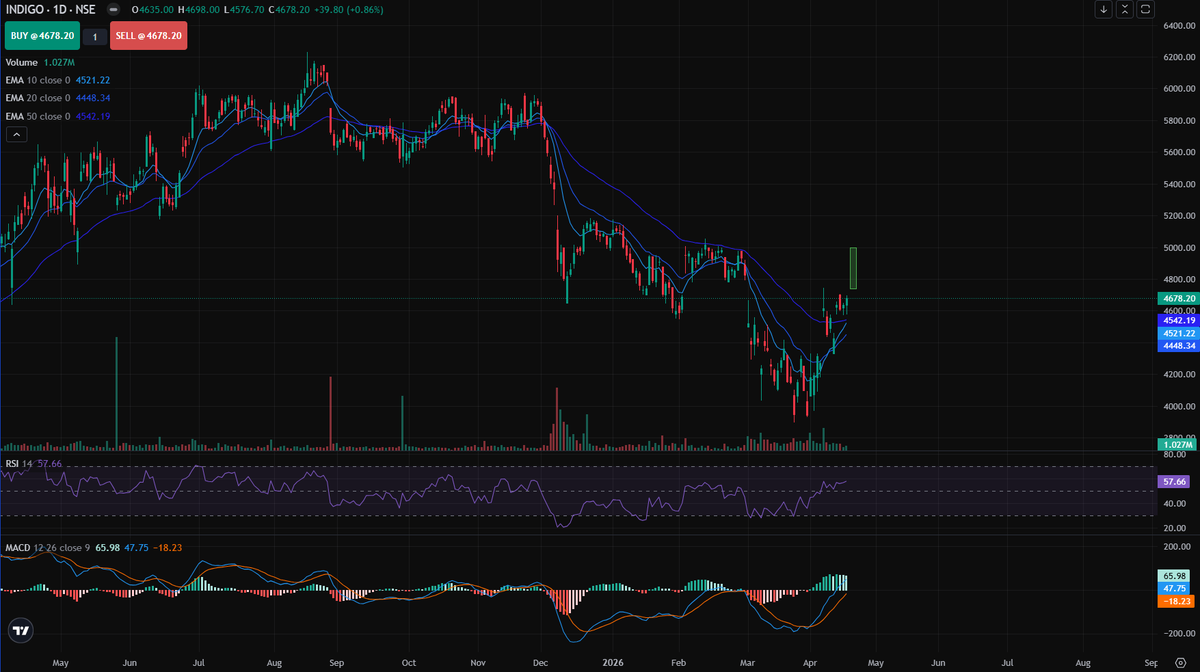Click SELL @ 4678.20 button
1200x672 pixels.
[x=148, y=36]
